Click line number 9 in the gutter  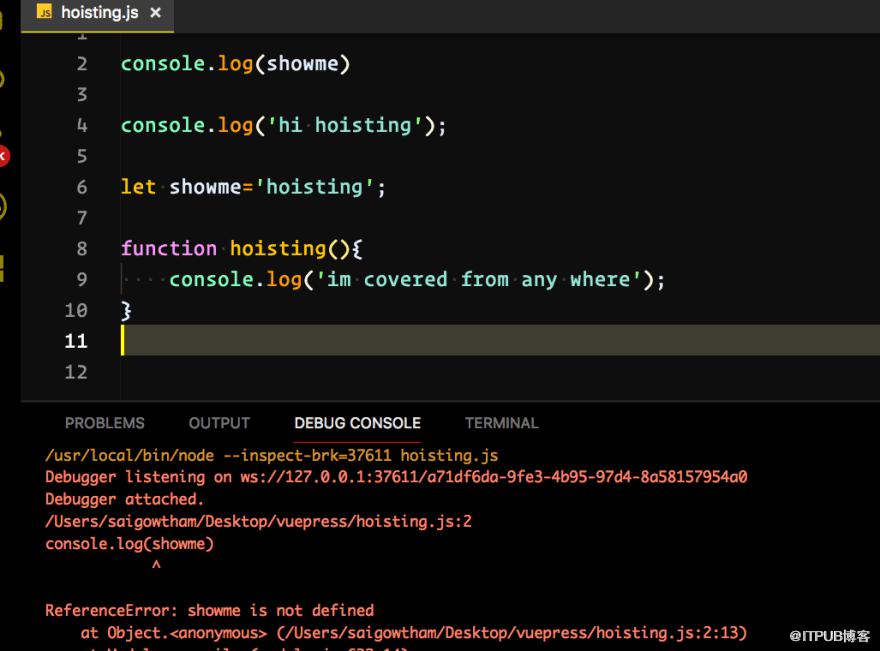pos(82,279)
